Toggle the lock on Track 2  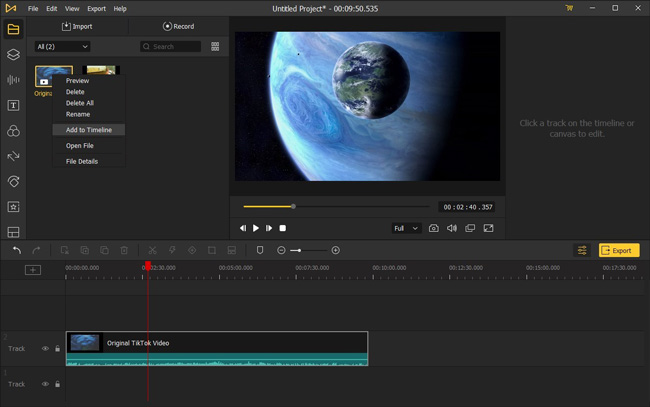pos(58,349)
